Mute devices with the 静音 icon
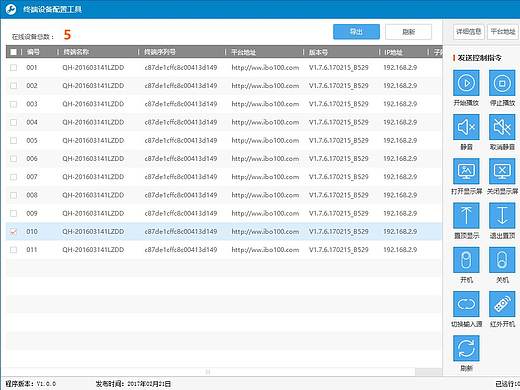 point(466,127)
